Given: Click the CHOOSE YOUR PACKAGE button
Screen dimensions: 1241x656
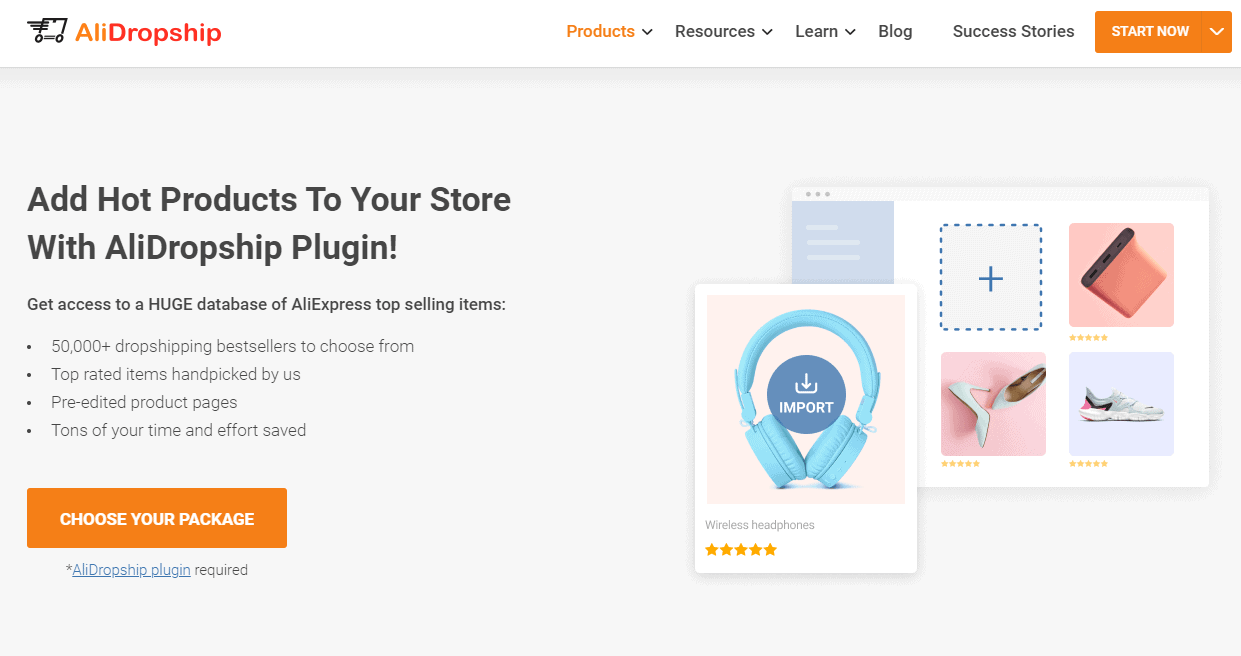Looking at the screenshot, I should pyautogui.click(x=157, y=518).
